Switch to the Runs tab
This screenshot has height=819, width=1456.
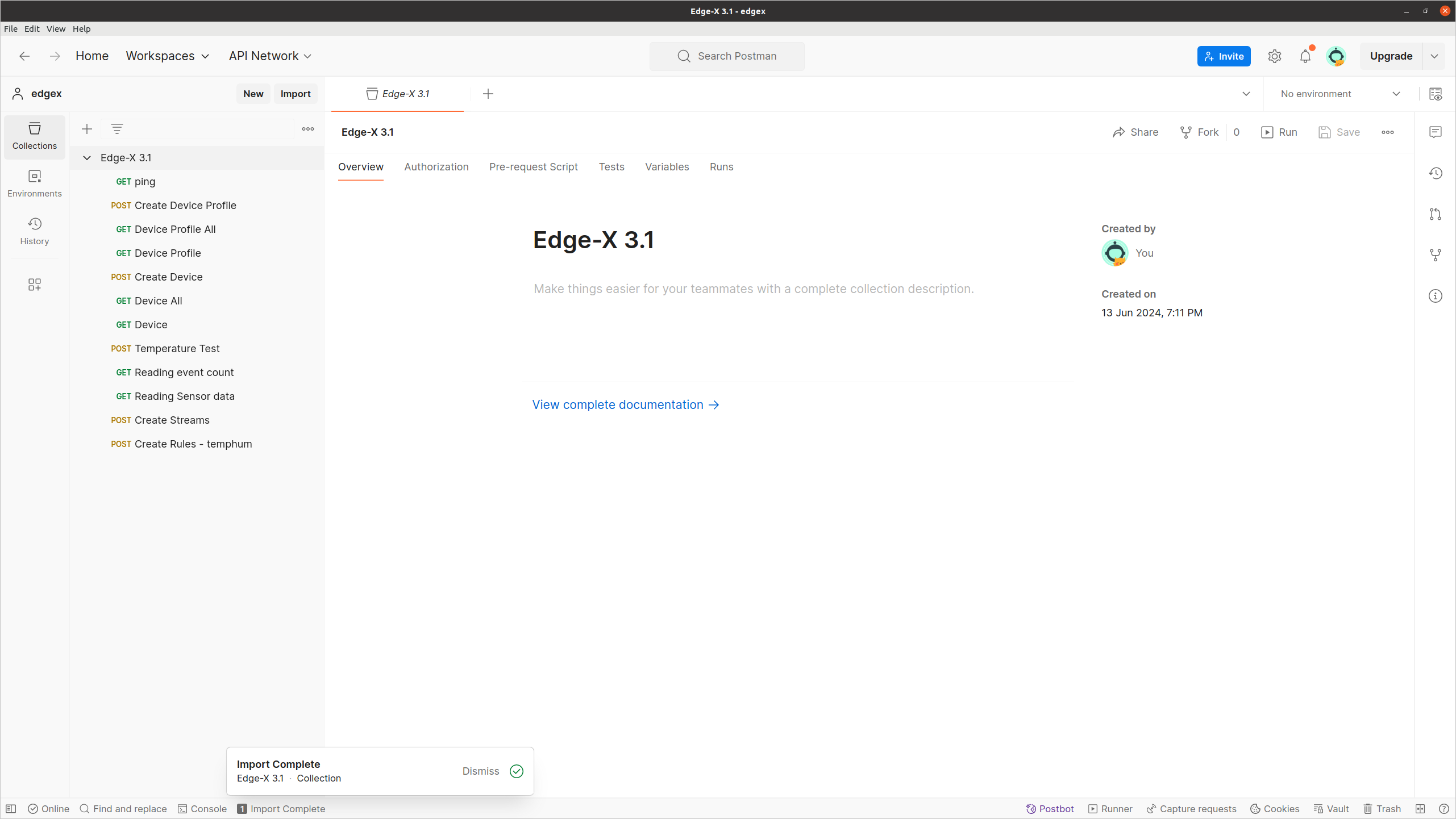(x=722, y=167)
